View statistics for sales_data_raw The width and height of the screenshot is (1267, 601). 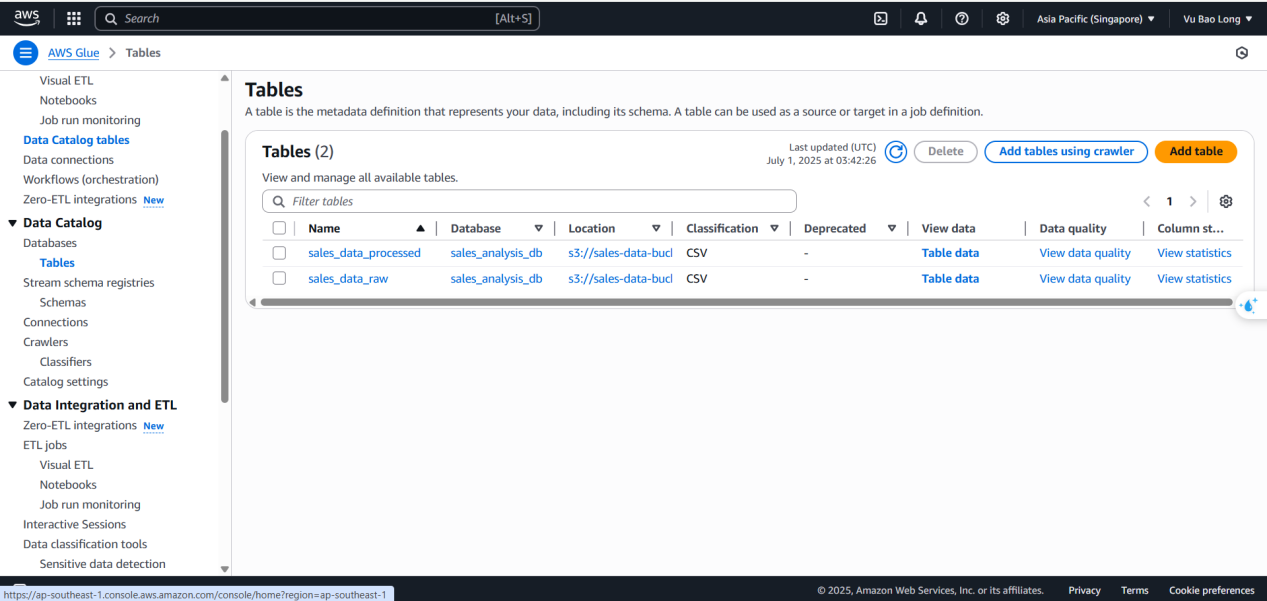(1194, 279)
